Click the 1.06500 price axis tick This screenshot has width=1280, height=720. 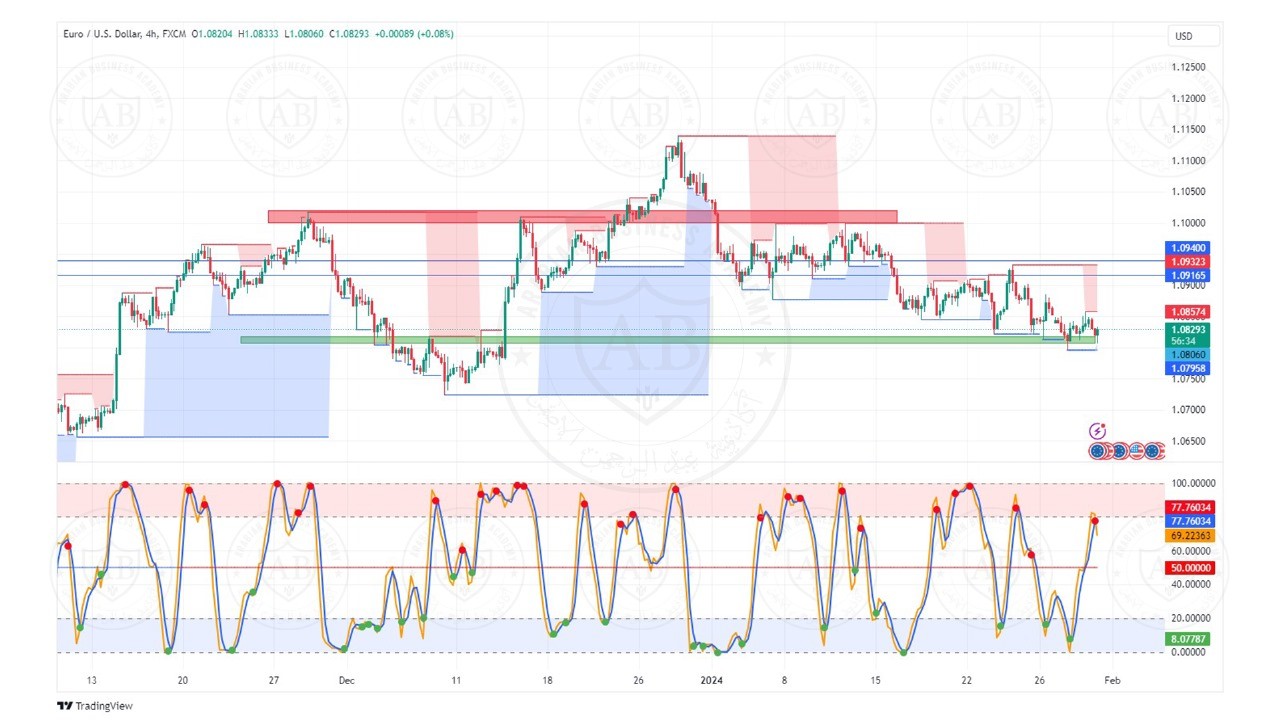click(1188, 441)
